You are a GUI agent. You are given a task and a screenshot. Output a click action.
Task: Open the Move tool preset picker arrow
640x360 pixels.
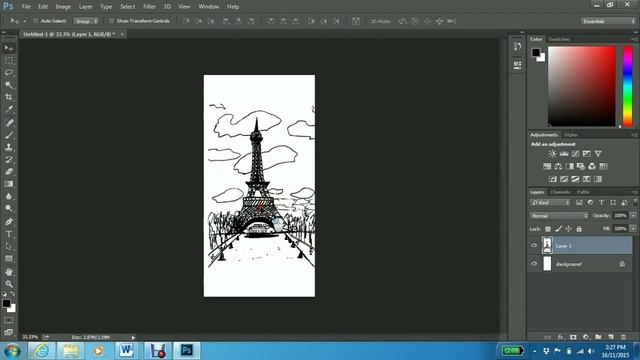coord(24,21)
